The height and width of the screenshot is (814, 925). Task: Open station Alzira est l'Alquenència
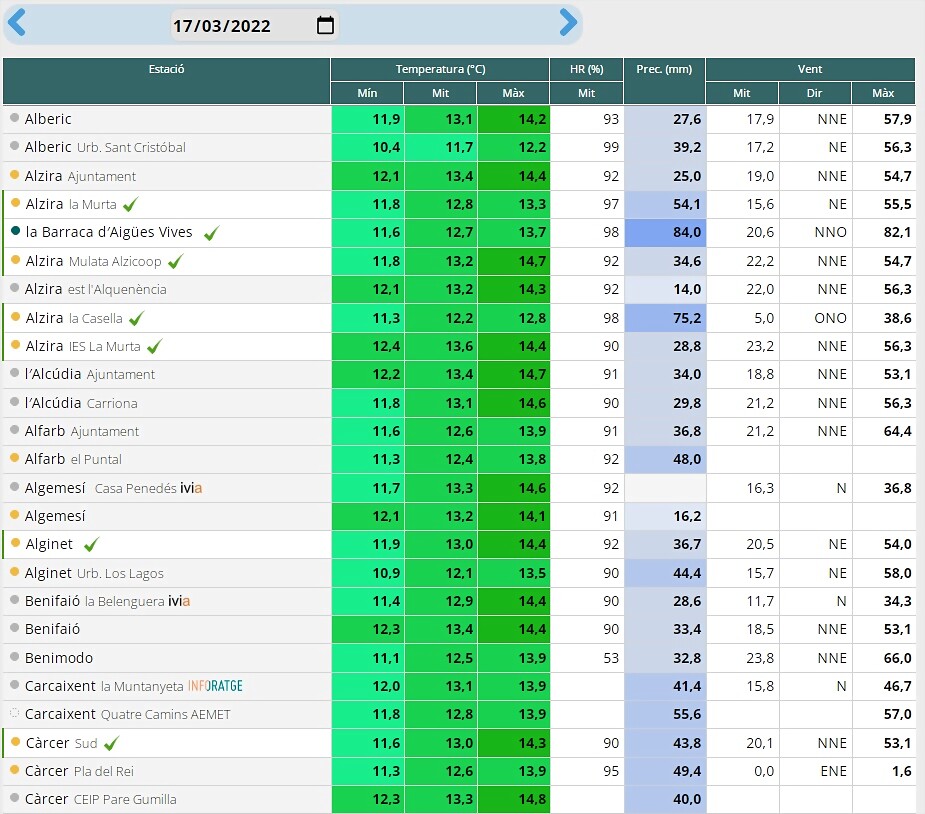(96, 289)
